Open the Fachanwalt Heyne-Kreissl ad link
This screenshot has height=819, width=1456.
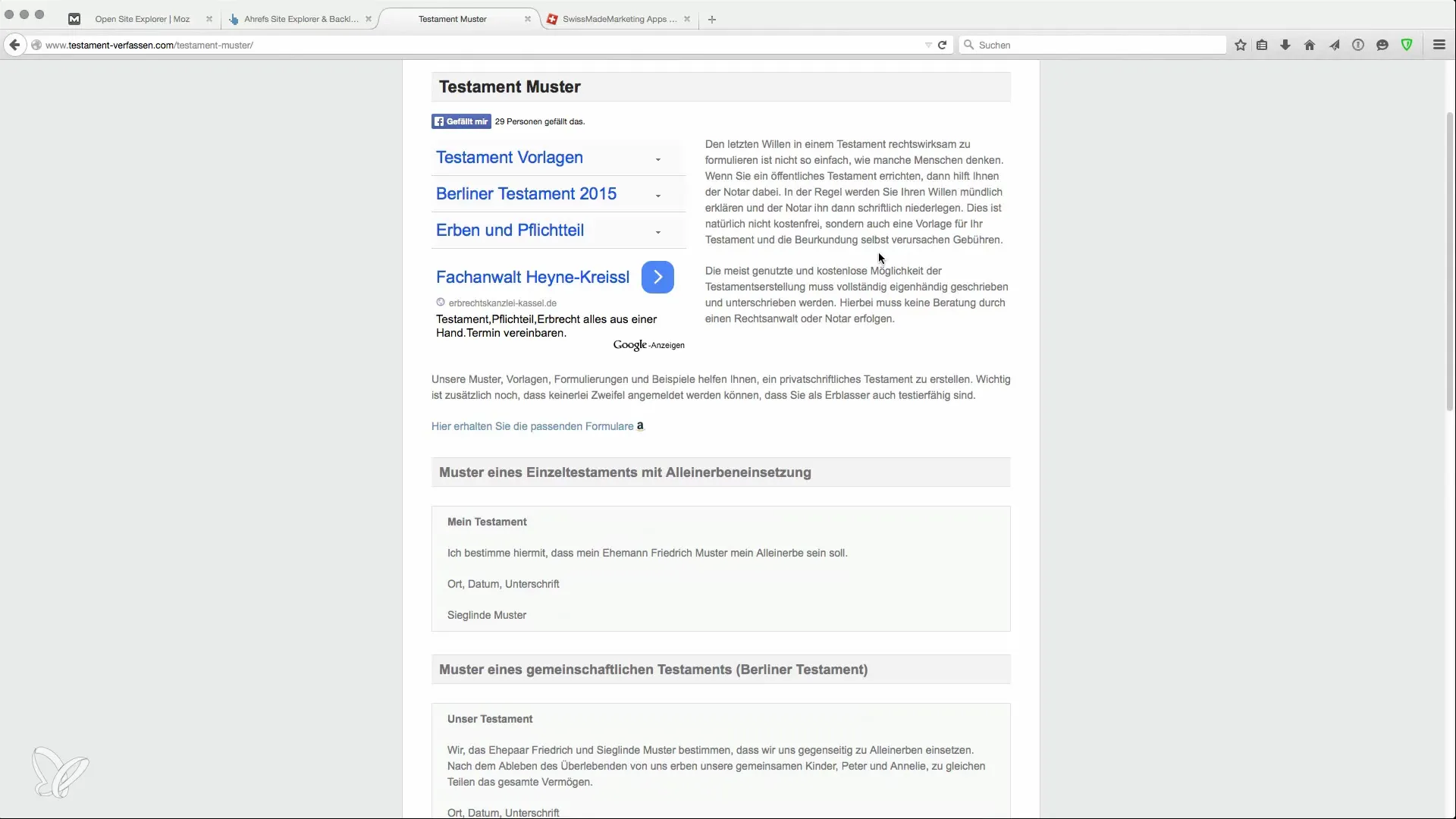pos(532,278)
